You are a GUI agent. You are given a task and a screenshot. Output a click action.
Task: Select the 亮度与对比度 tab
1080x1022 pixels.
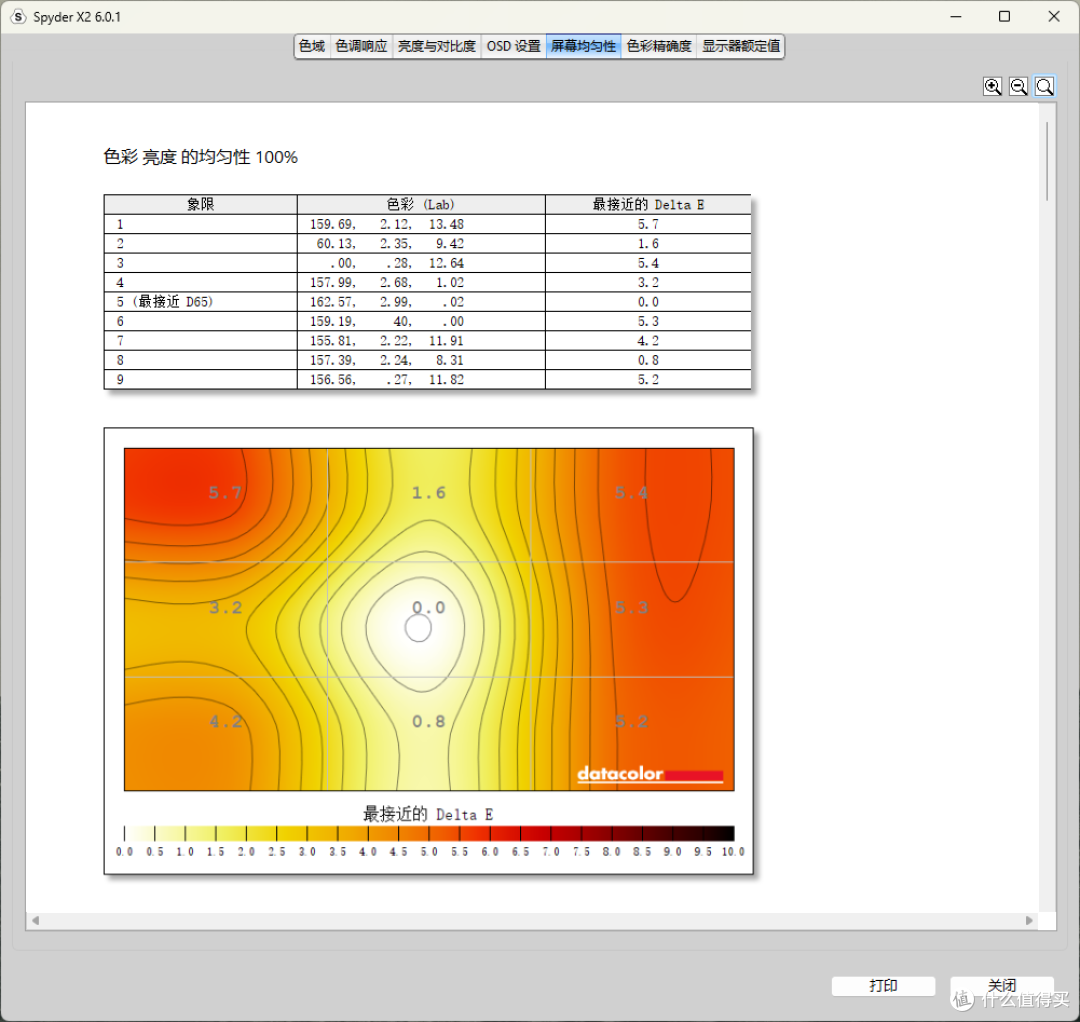[437, 46]
